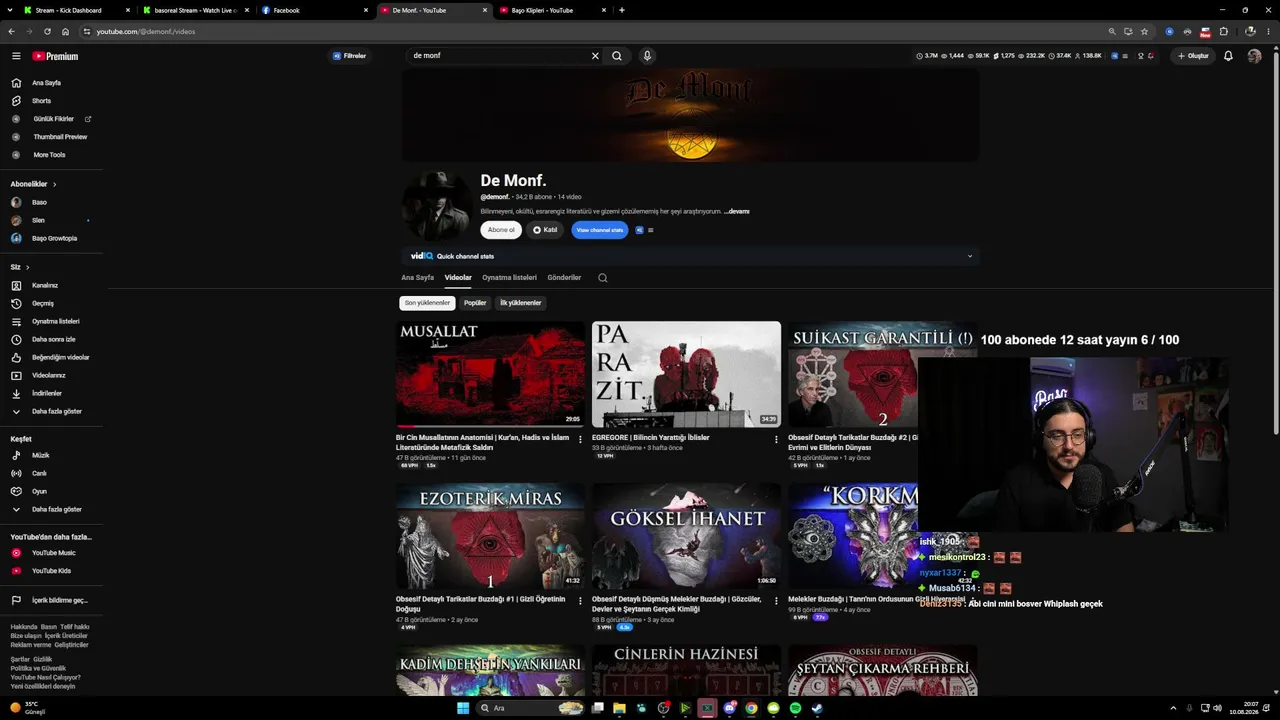Open options menu for Tarikatlar Buzdağı #1

(x=580, y=601)
